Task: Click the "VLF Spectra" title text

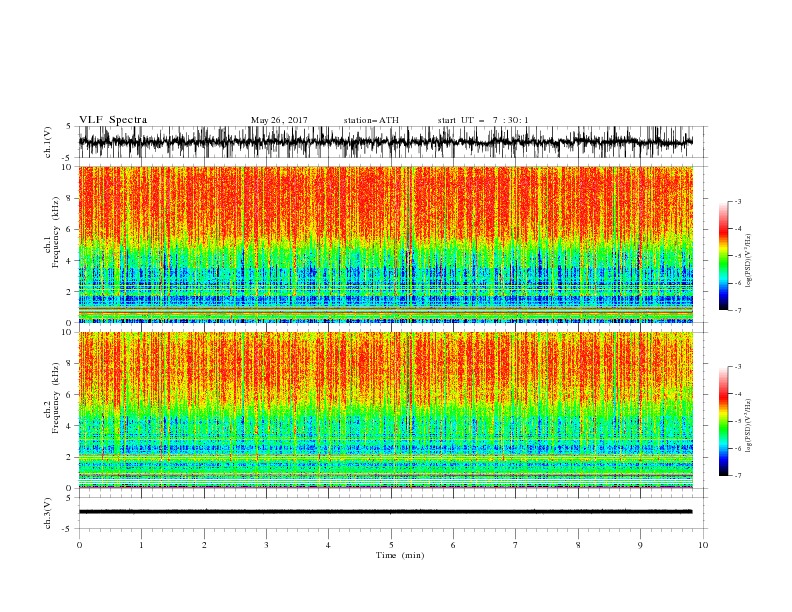Action: [113, 120]
